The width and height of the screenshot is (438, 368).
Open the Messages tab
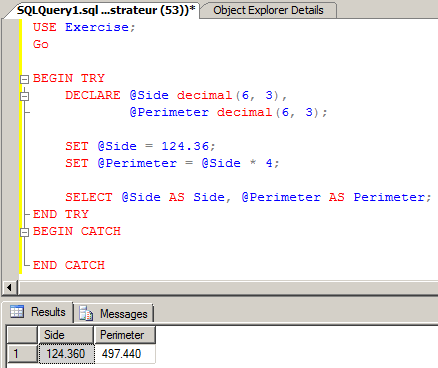114,313
